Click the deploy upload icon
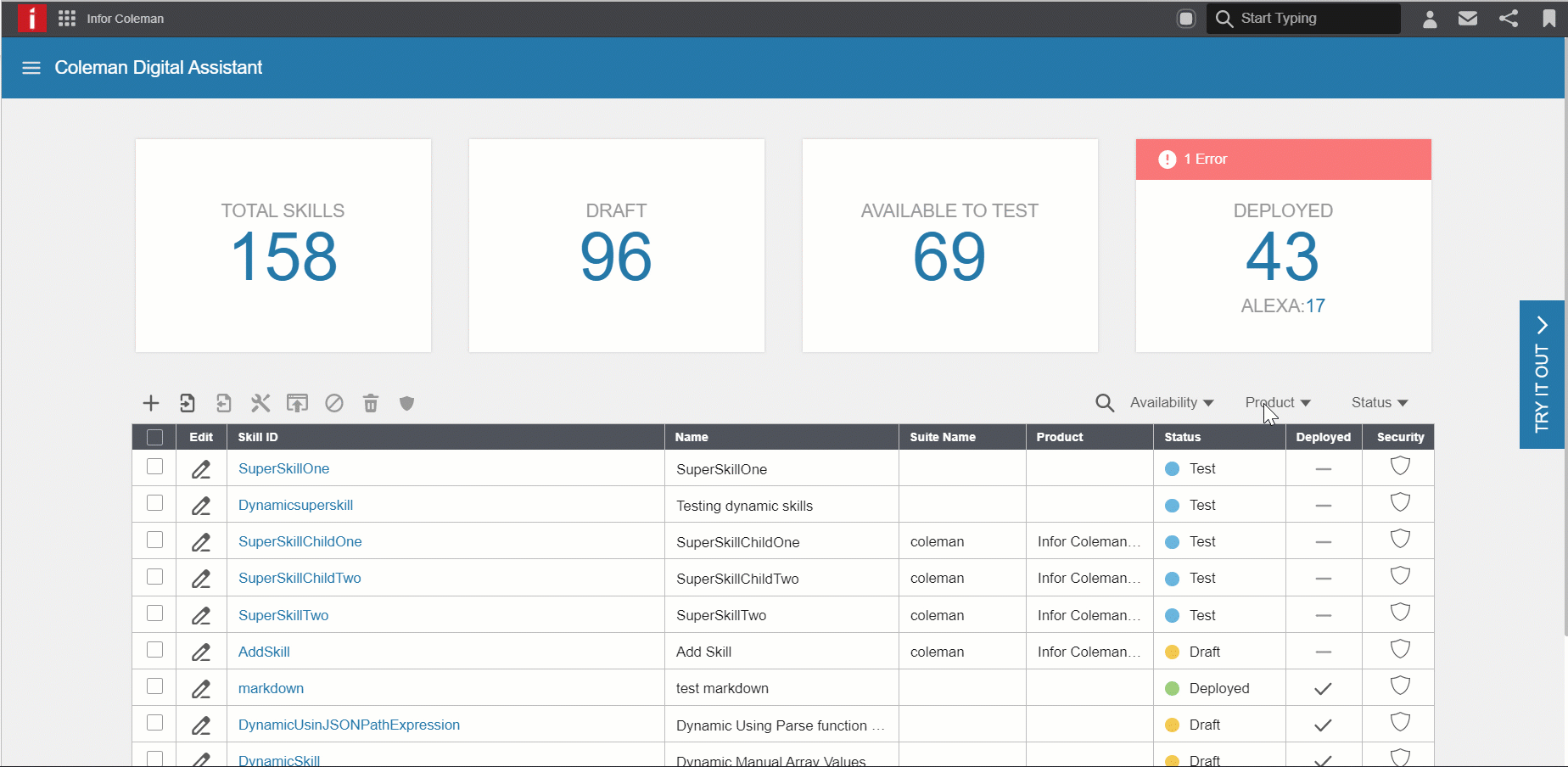The image size is (1568, 767). [x=297, y=403]
